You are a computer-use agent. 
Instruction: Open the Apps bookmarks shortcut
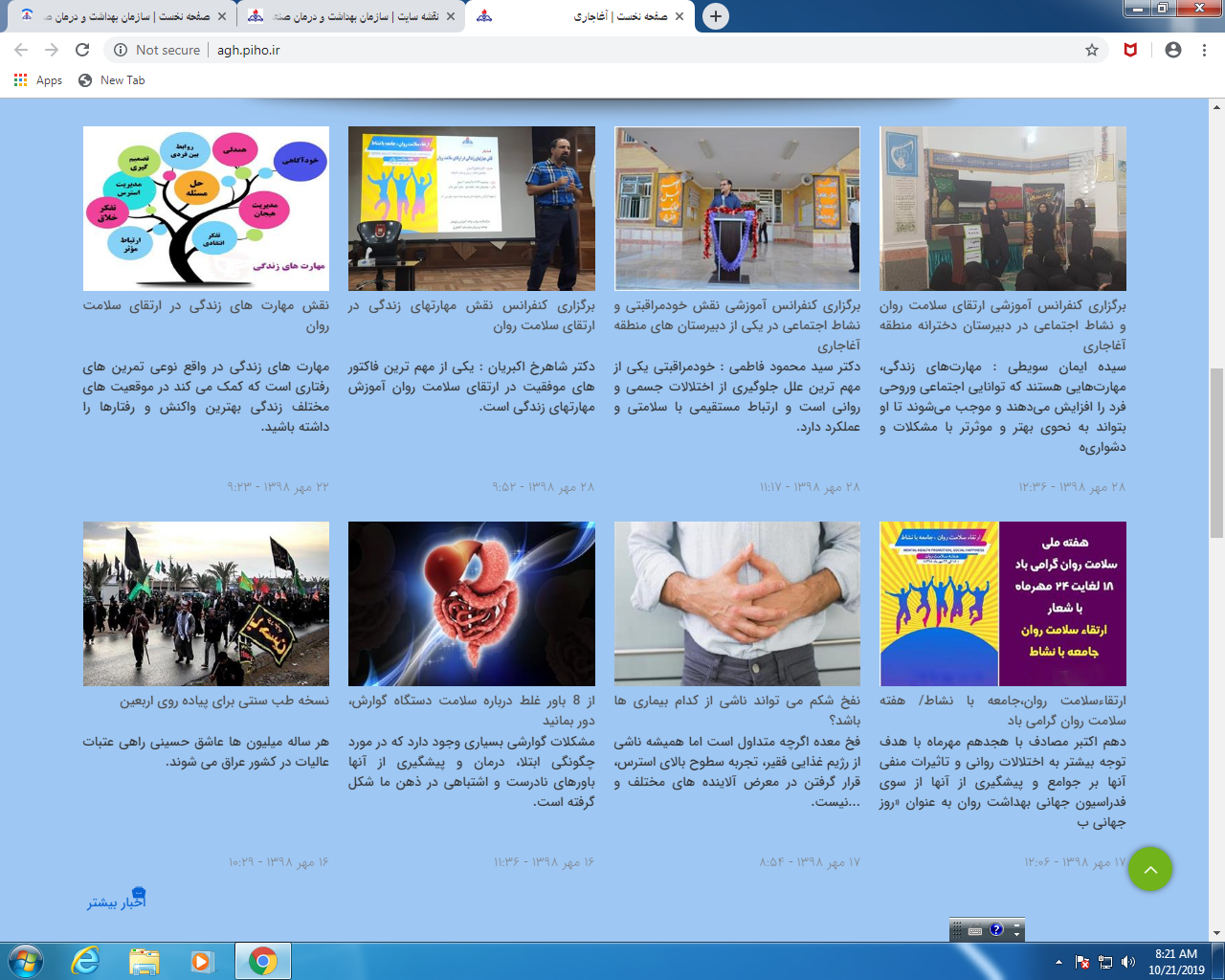click(38, 80)
